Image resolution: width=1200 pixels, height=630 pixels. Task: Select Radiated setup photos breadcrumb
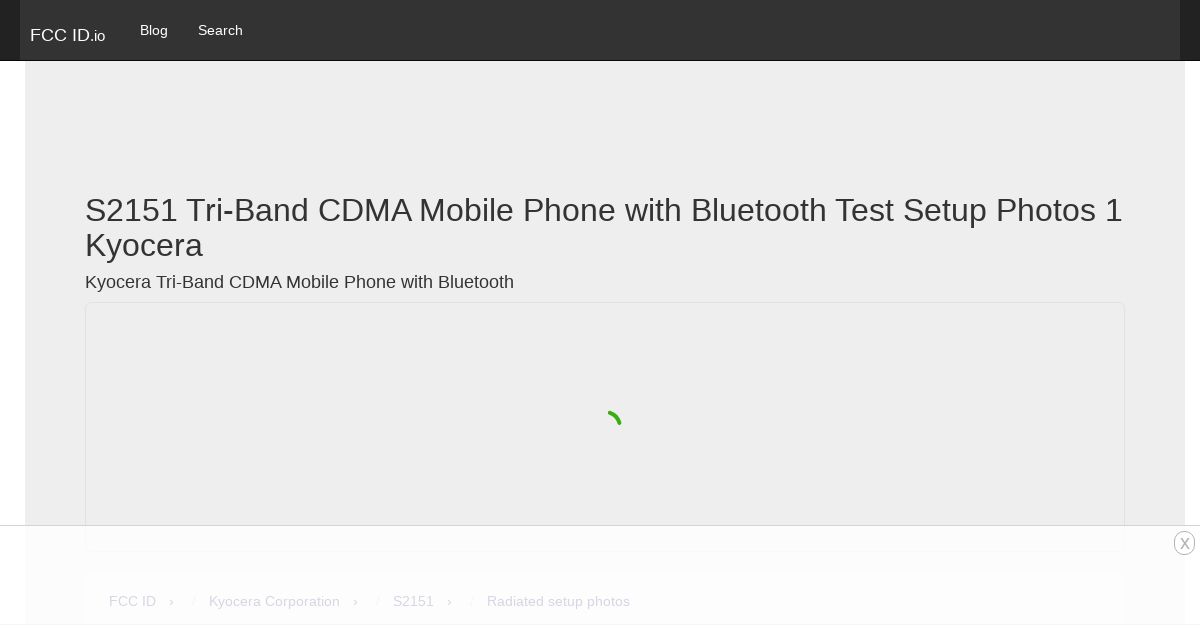click(558, 601)
